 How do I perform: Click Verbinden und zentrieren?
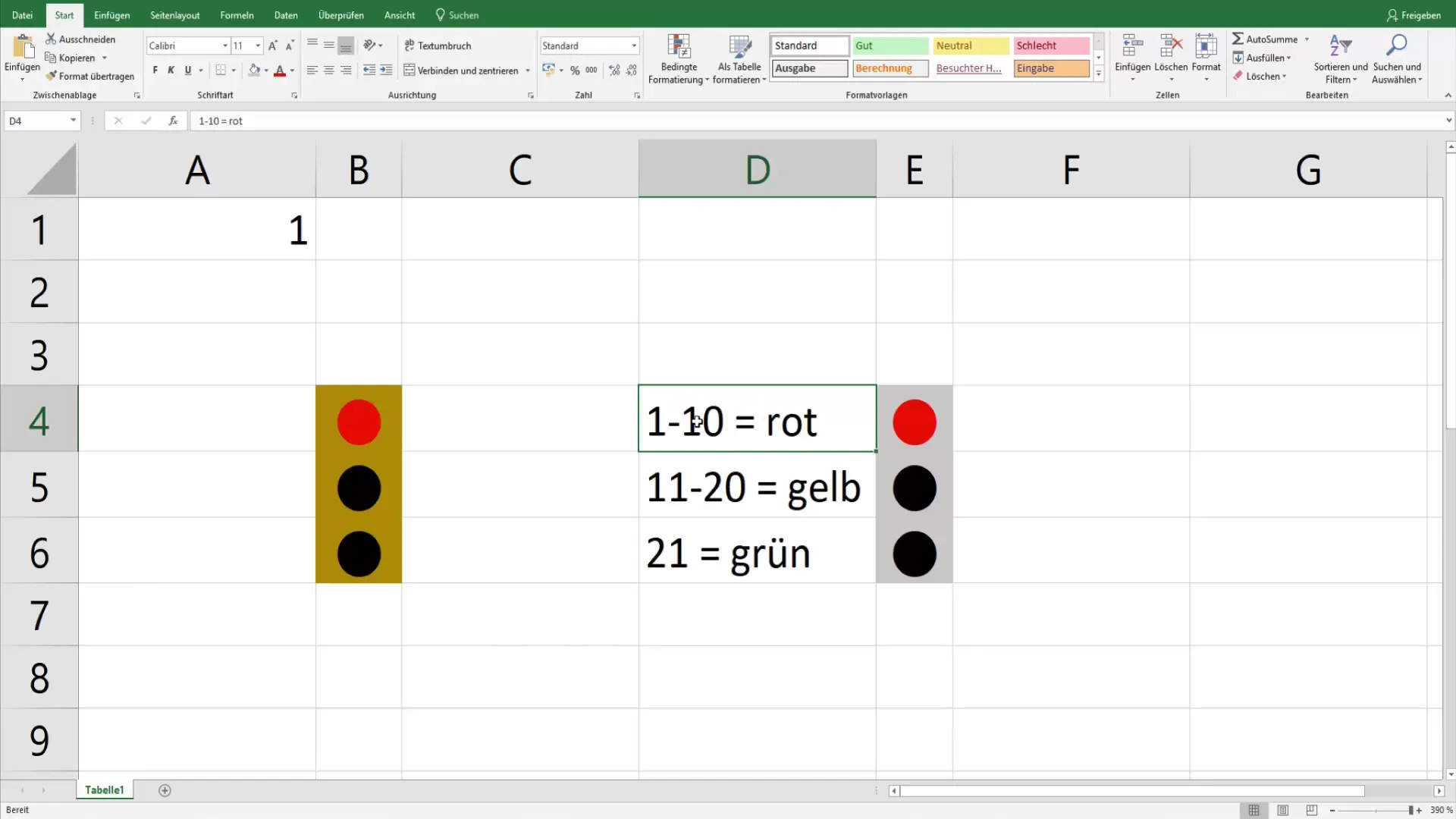pos(461,70)
